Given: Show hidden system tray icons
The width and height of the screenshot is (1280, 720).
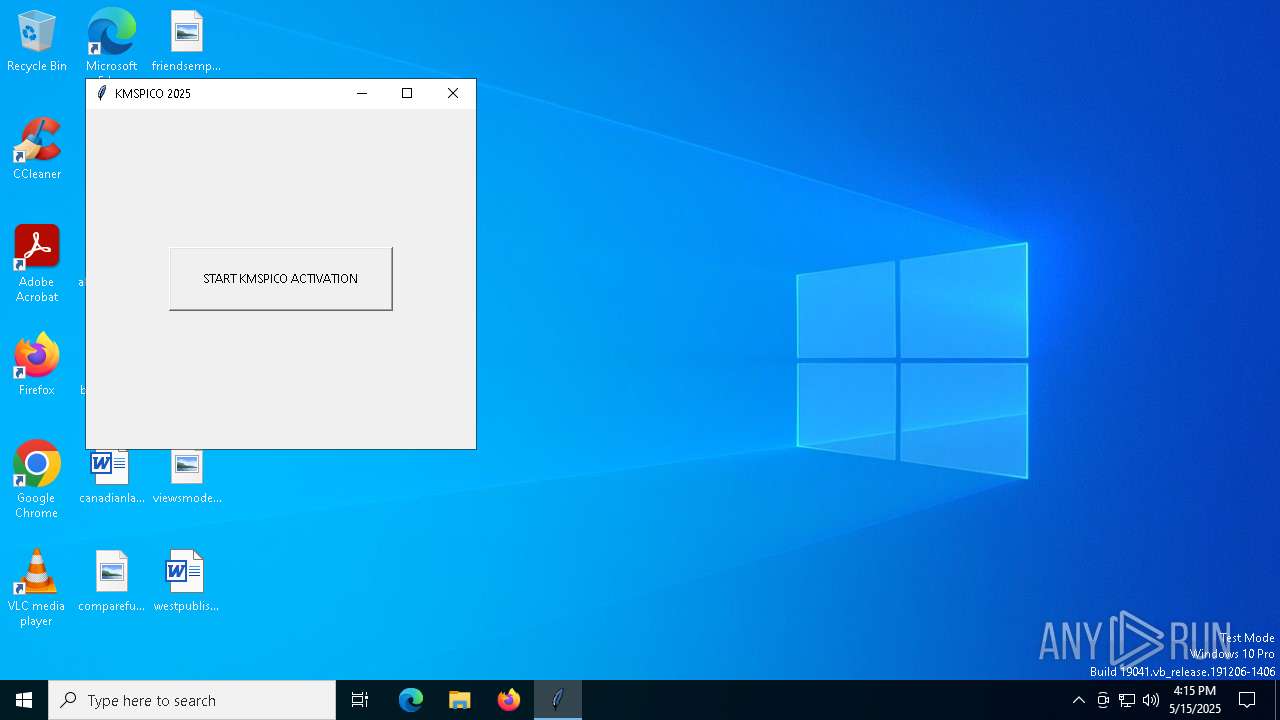Looking at the screenshot, I should [1078, 700].
